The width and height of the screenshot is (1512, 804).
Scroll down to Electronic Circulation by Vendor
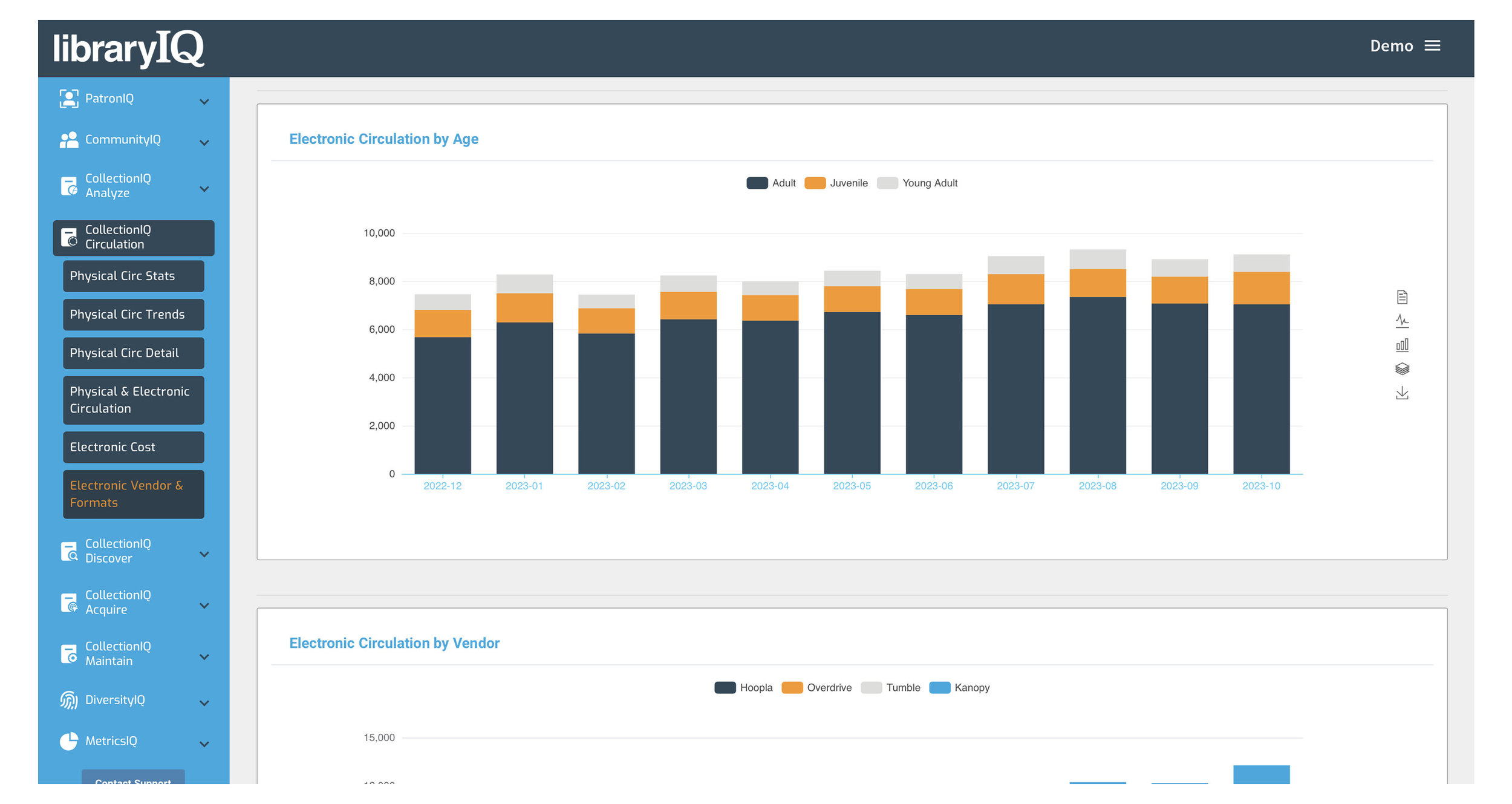(395, 643)
